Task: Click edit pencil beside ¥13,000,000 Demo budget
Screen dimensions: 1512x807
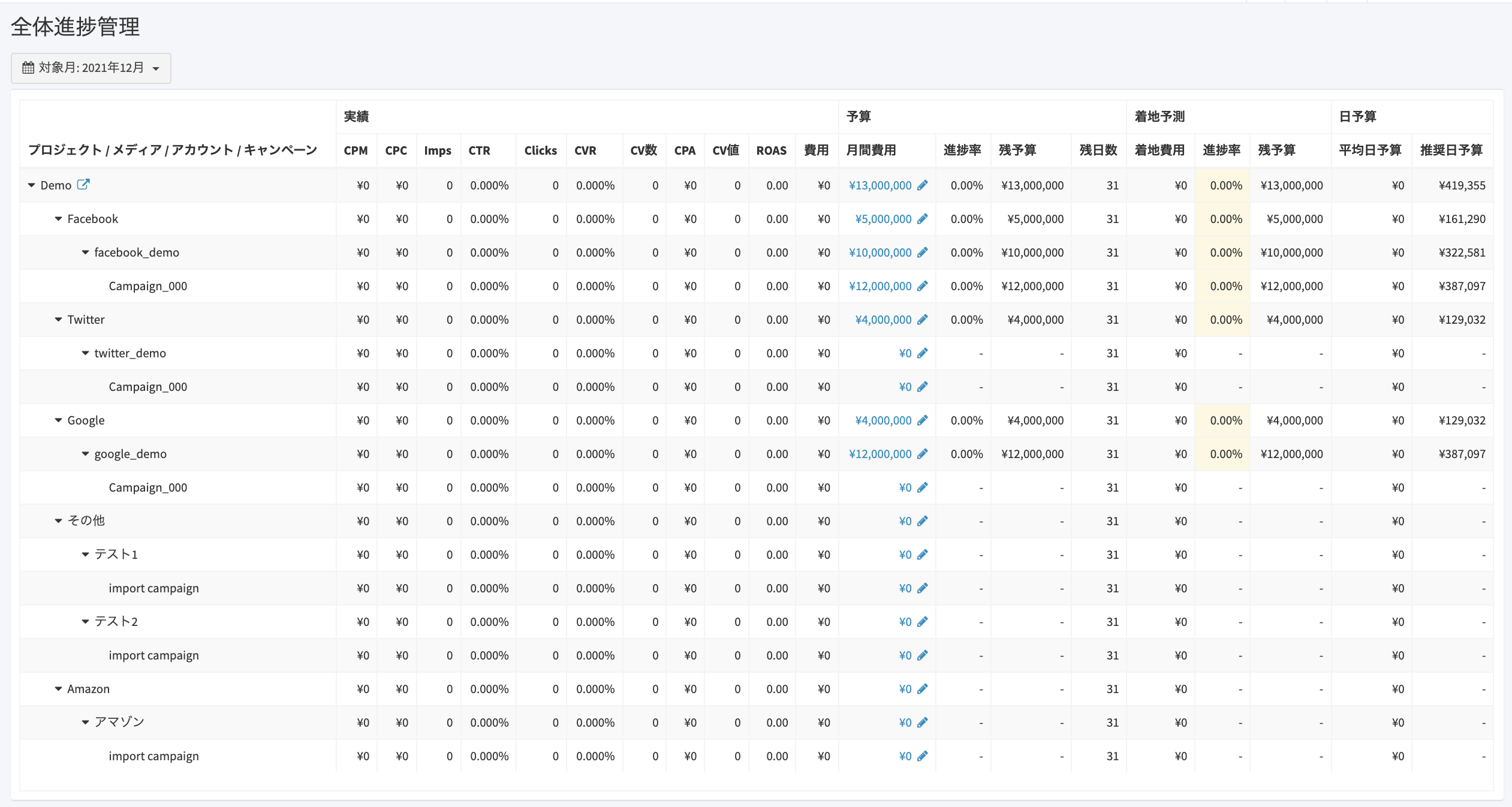Action: [923, 185]
